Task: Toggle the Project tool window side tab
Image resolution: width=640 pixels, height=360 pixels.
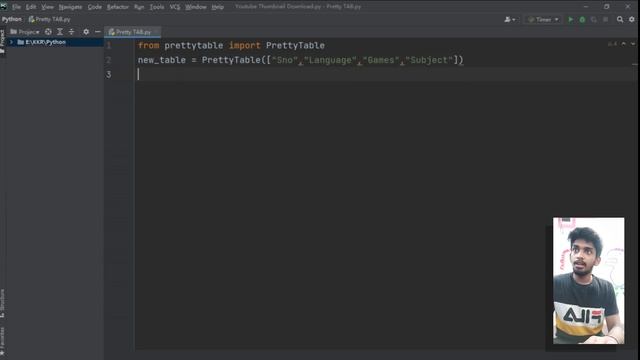Action: point(2,42)
